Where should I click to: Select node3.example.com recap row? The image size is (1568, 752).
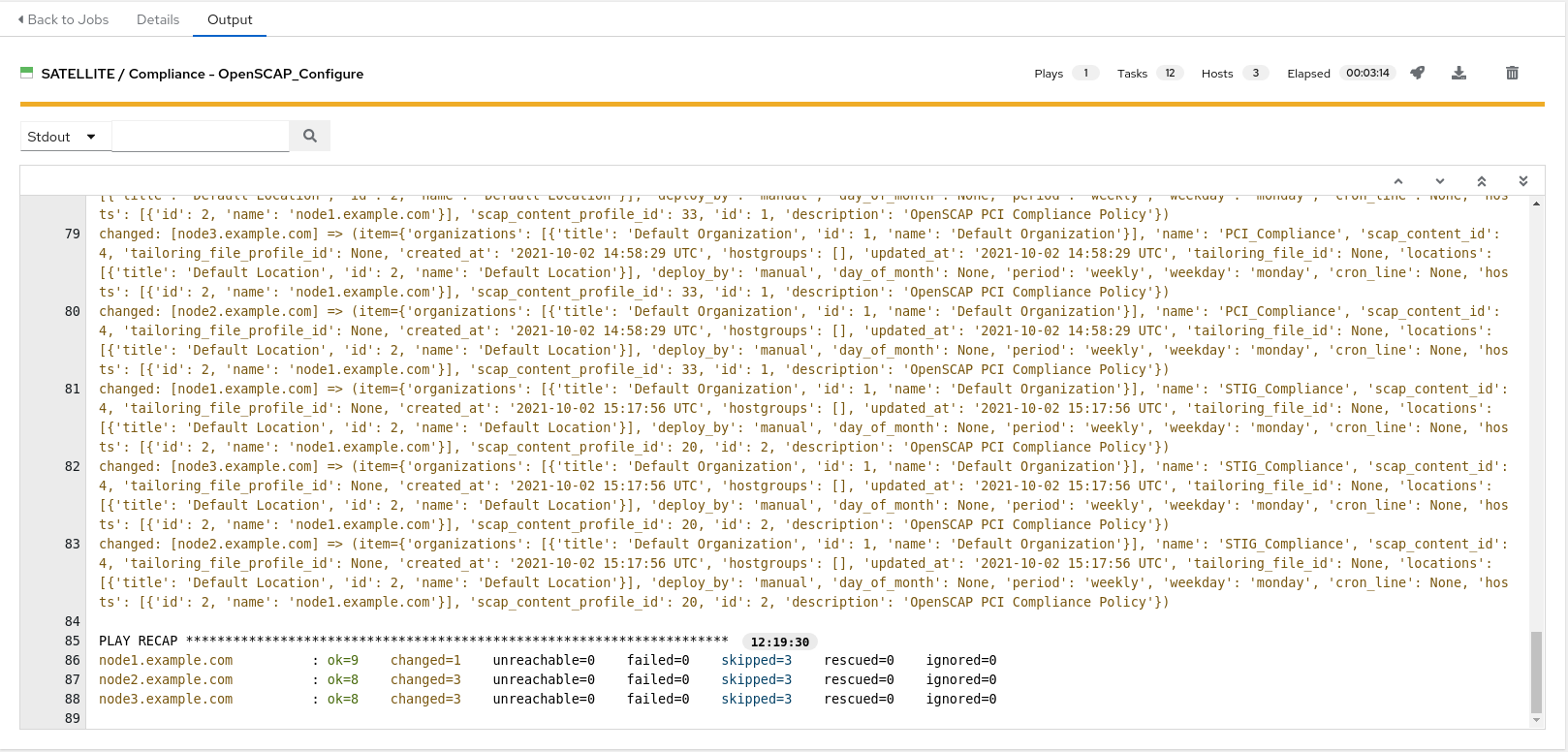click(x=548, y=699)
